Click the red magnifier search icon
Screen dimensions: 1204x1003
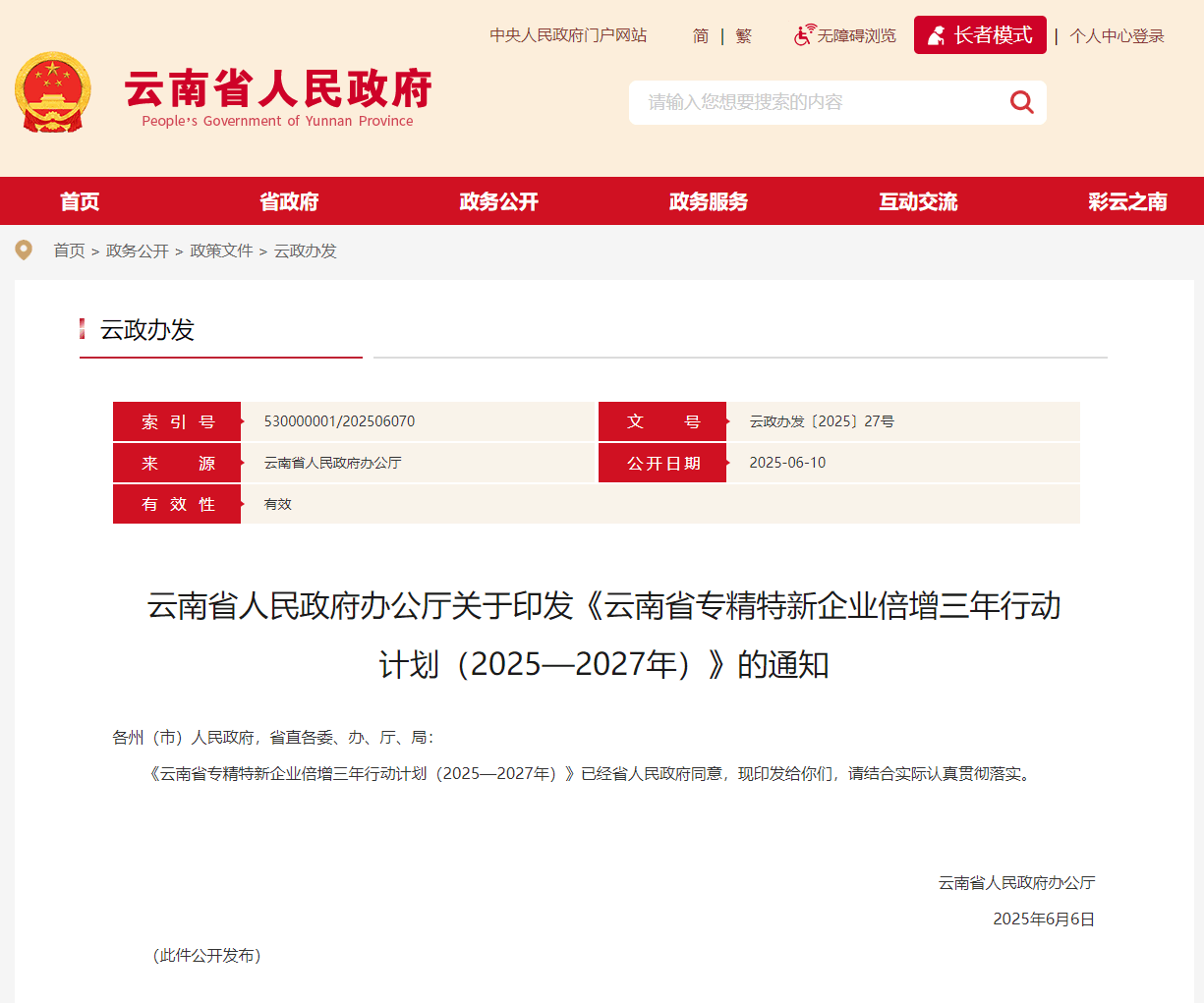point(1021,102)
